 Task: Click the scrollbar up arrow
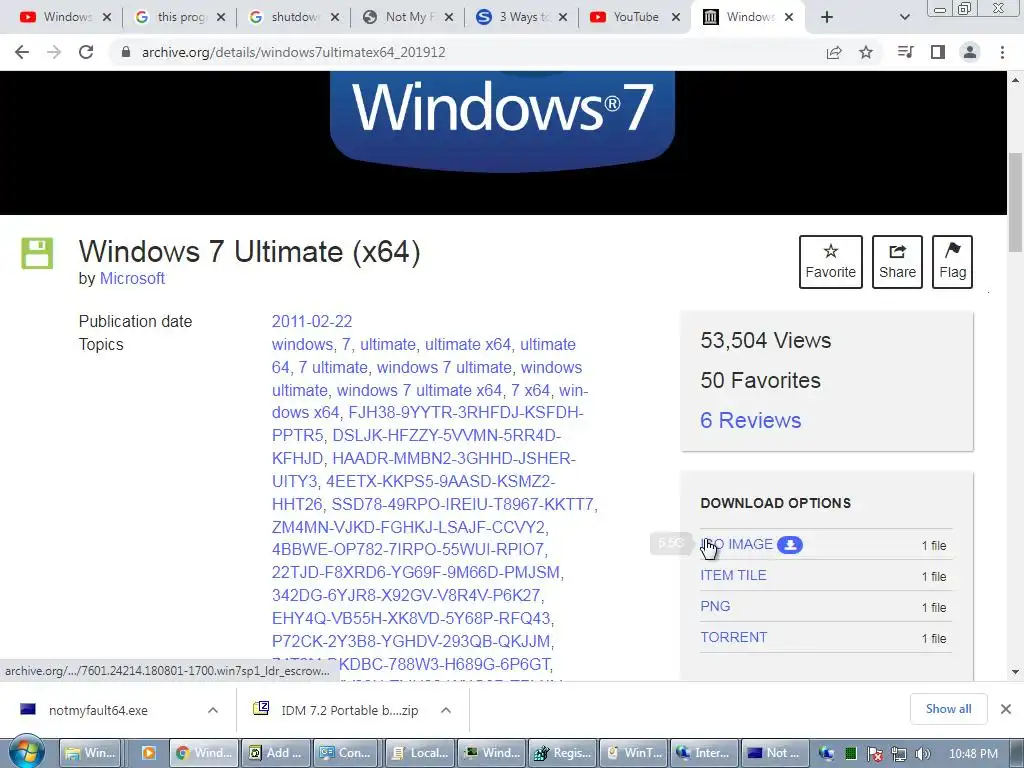pos(1015,80)
